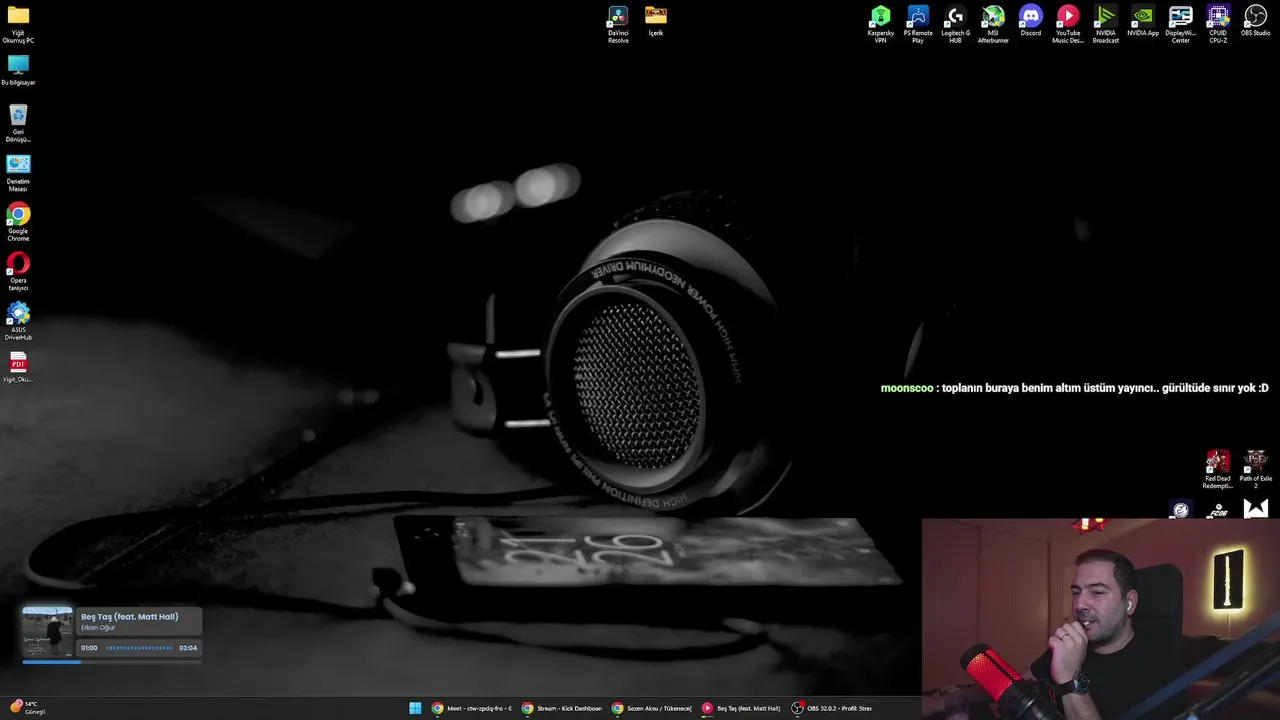Launch NVIDIA Broadcast shortcut
Image resolution: width=1280 pixels, height=720 pixels.
tap(1105, 24)
